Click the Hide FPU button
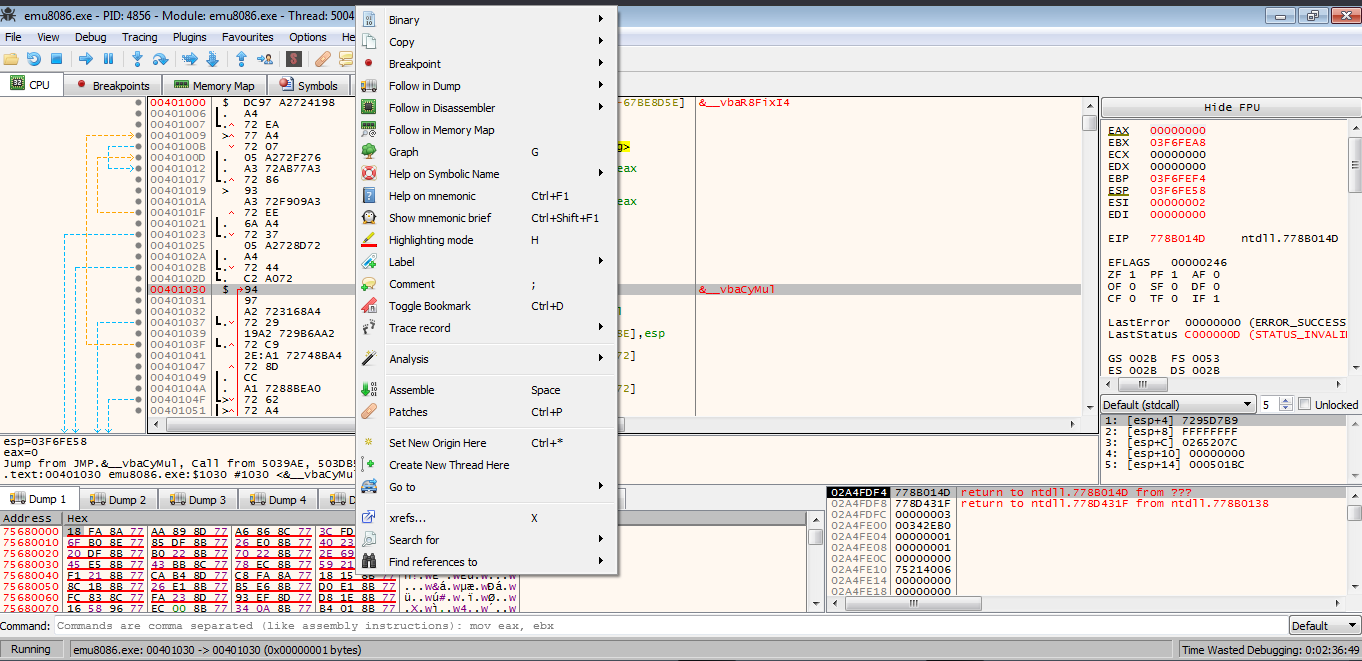Viewport: 1362px width, 661px height. (1230, 108)
